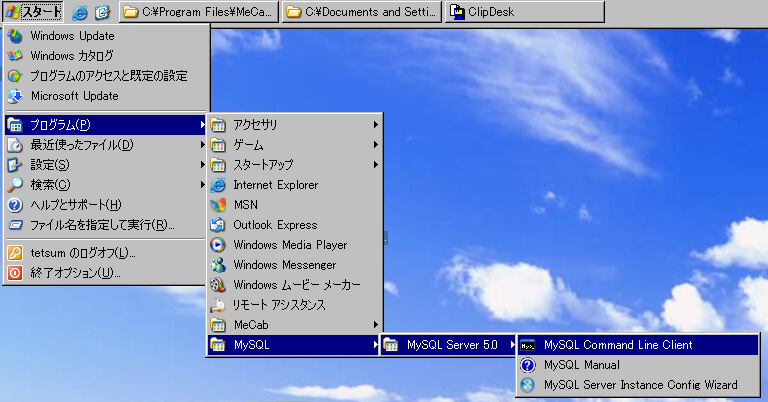Switch to ClipDesk taskbar button

(x=524, y=12)
